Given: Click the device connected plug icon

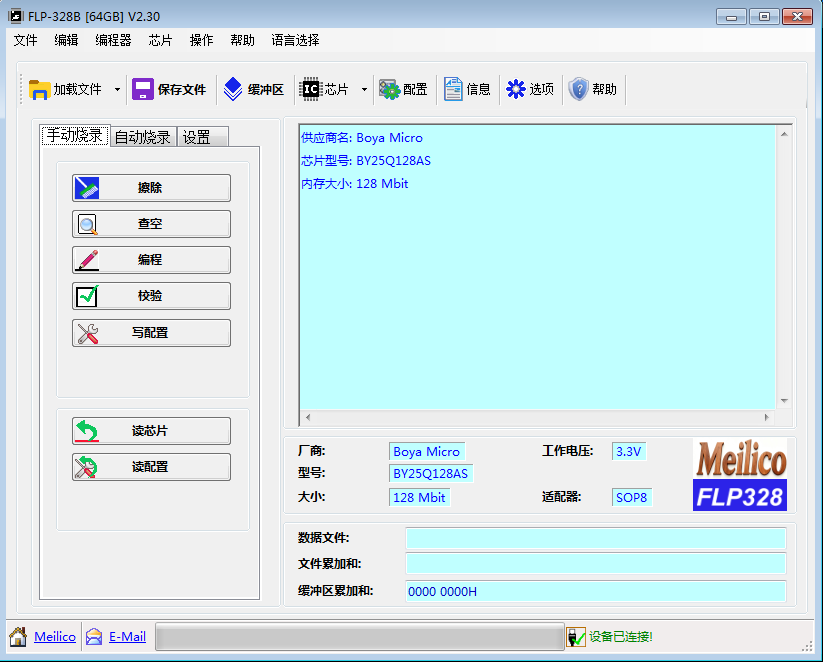Looking at the screenshot, I should [x=576, y=637].
